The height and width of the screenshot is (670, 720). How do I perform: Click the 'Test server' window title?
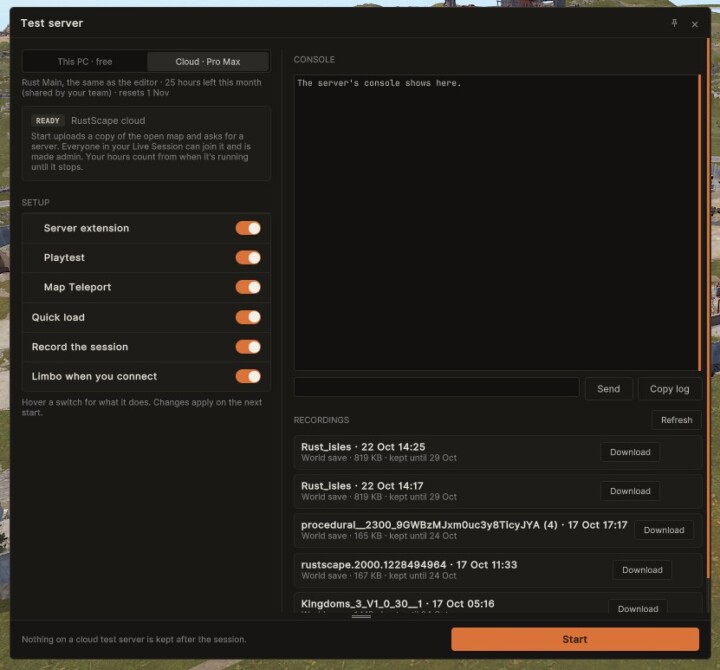coord(52,23)
